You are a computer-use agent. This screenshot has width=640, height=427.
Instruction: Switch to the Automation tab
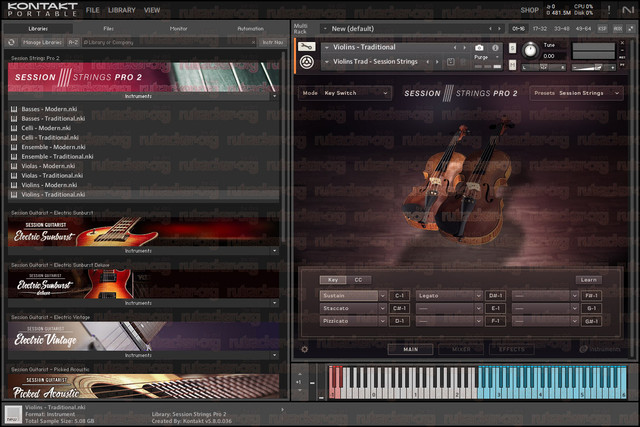coord(251,29)
